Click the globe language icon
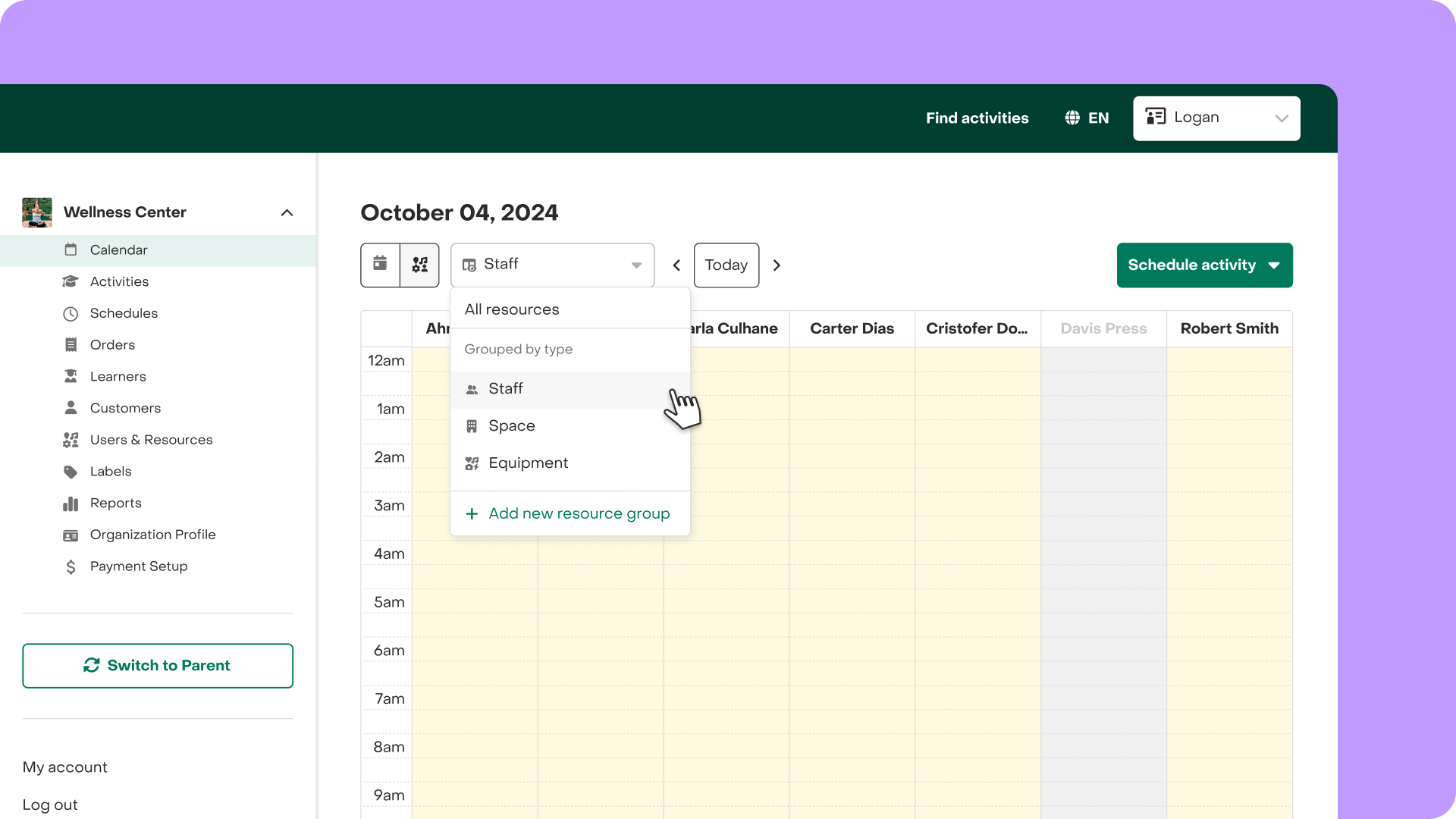The width and height of the screenshot is (1456, 819). pos(1072,118)
